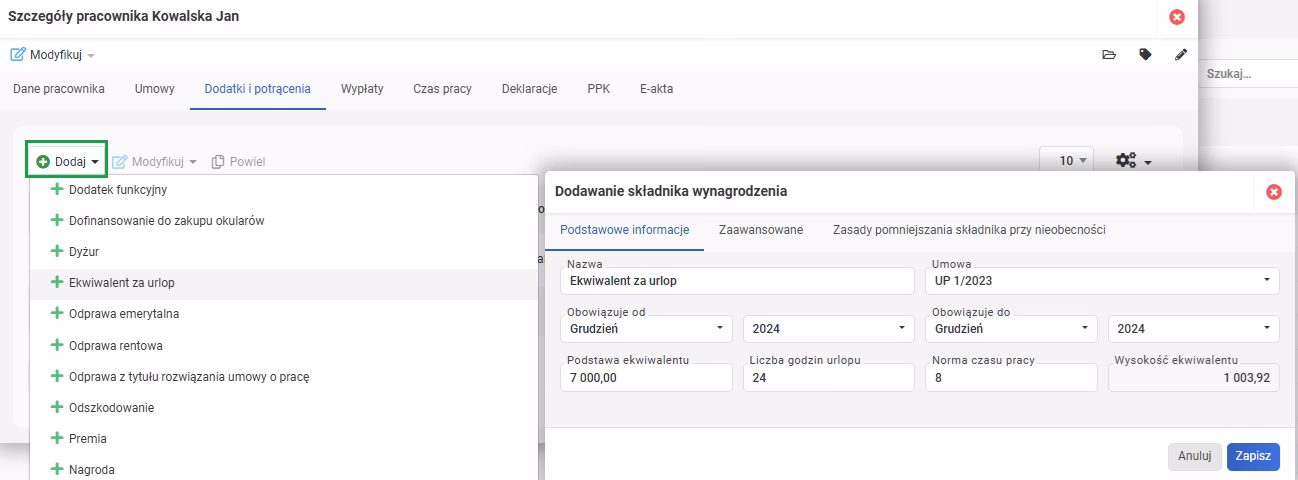Switch to the Czas pracy tab
1298x480 pixels.
pyautogui.click(x=442, y=89)
